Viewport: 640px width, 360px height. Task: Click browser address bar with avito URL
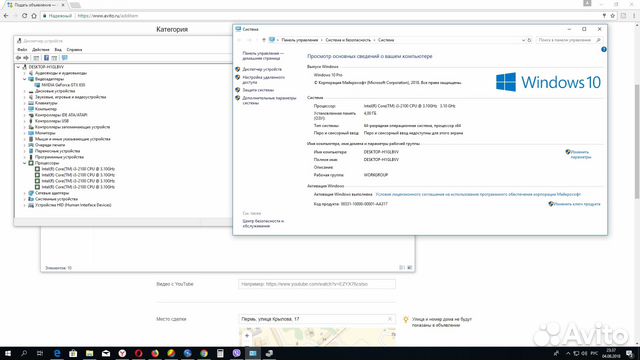click(320, 16)
